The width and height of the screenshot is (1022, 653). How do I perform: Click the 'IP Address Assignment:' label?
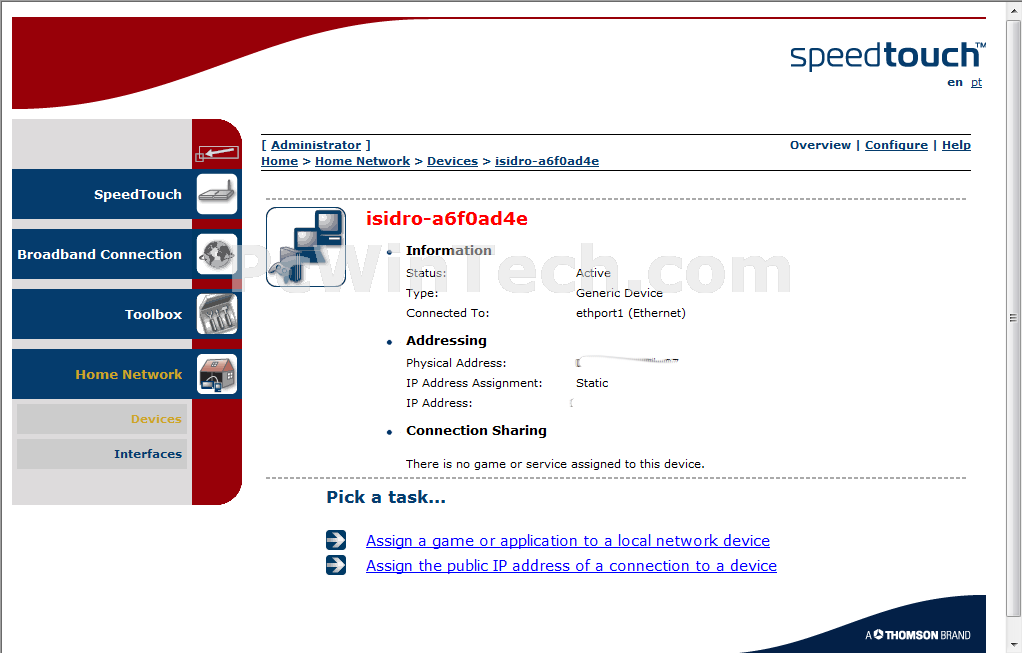[474, 383]
